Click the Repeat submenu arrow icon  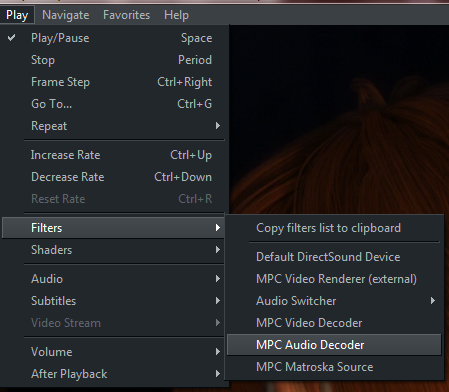tap(218, 126)
